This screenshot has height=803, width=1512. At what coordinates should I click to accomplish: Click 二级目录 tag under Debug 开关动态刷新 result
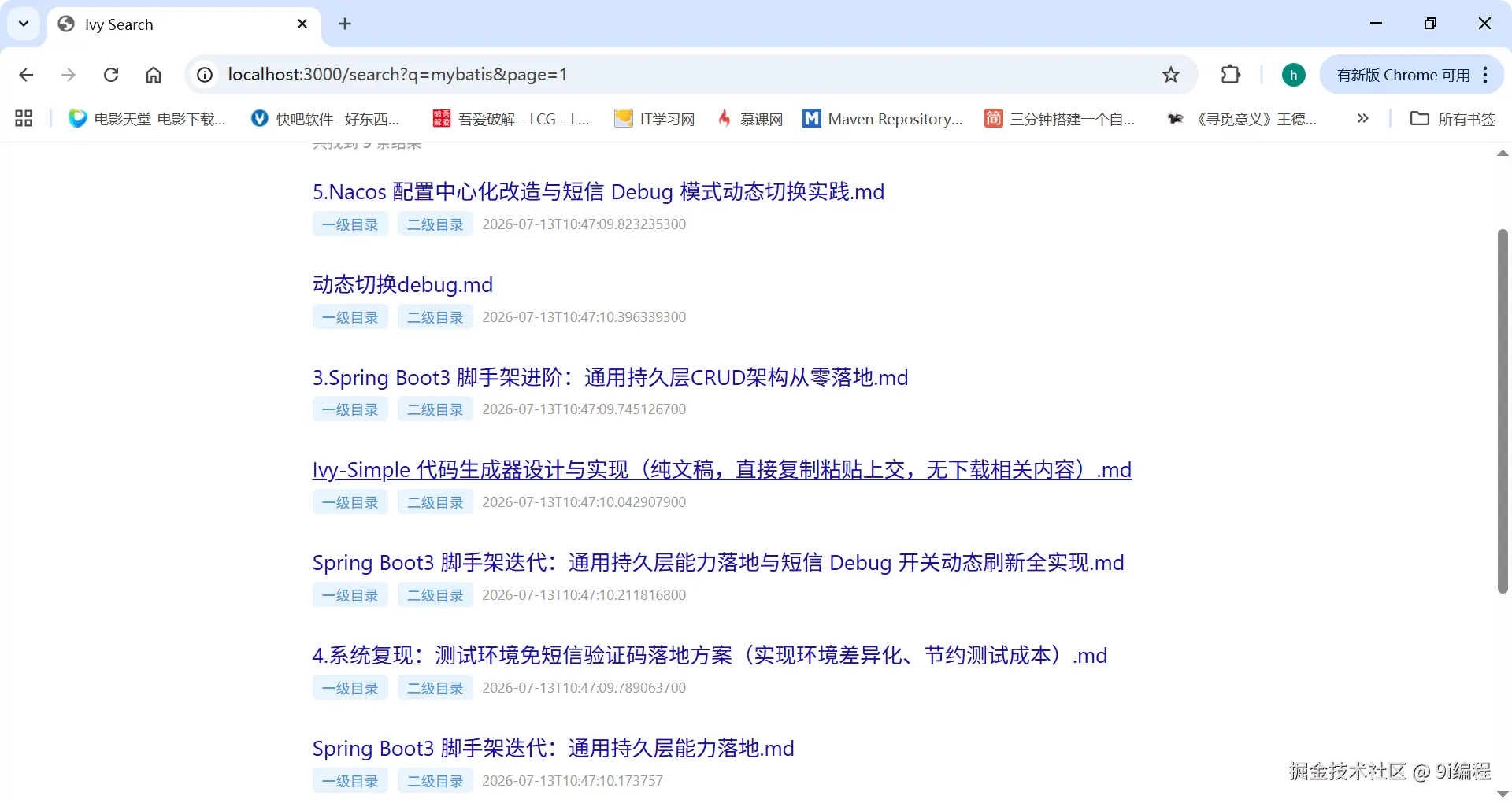[x=435, y=595]
